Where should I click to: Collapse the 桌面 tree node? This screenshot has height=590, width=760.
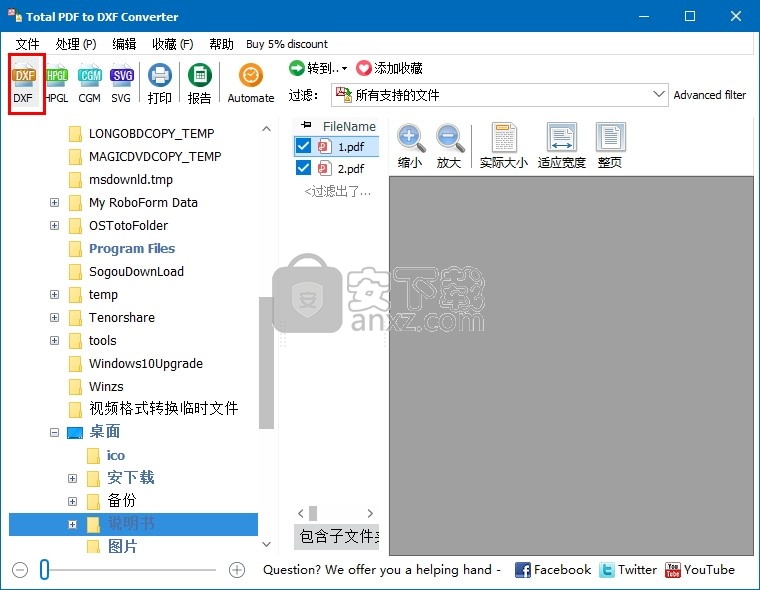pyautogui.click(x=54, y=432)
